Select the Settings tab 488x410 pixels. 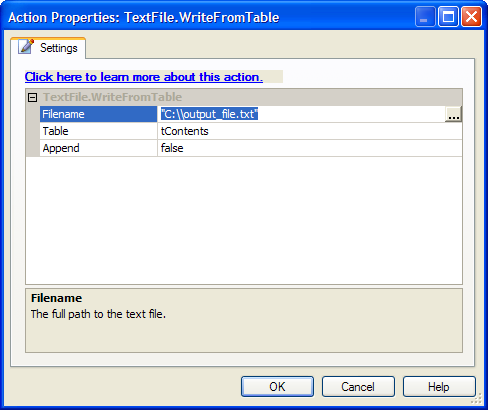point(48,48)
